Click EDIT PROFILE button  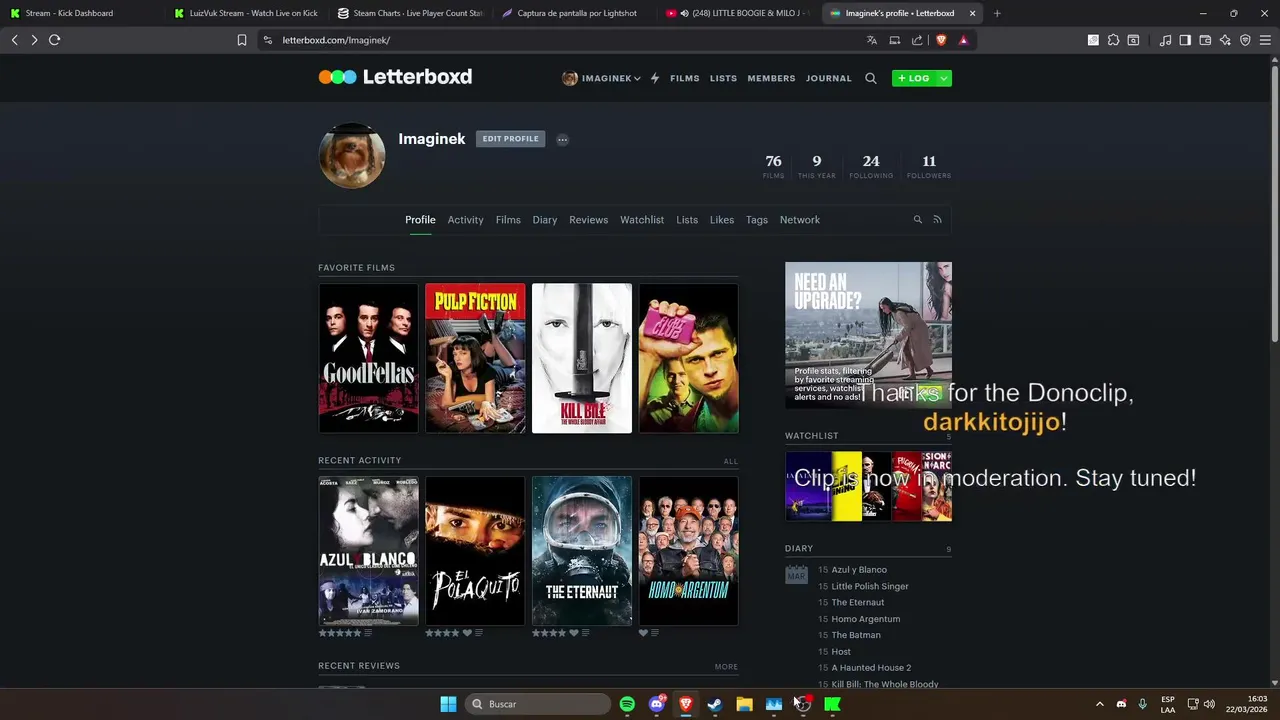tap(511, 139)
